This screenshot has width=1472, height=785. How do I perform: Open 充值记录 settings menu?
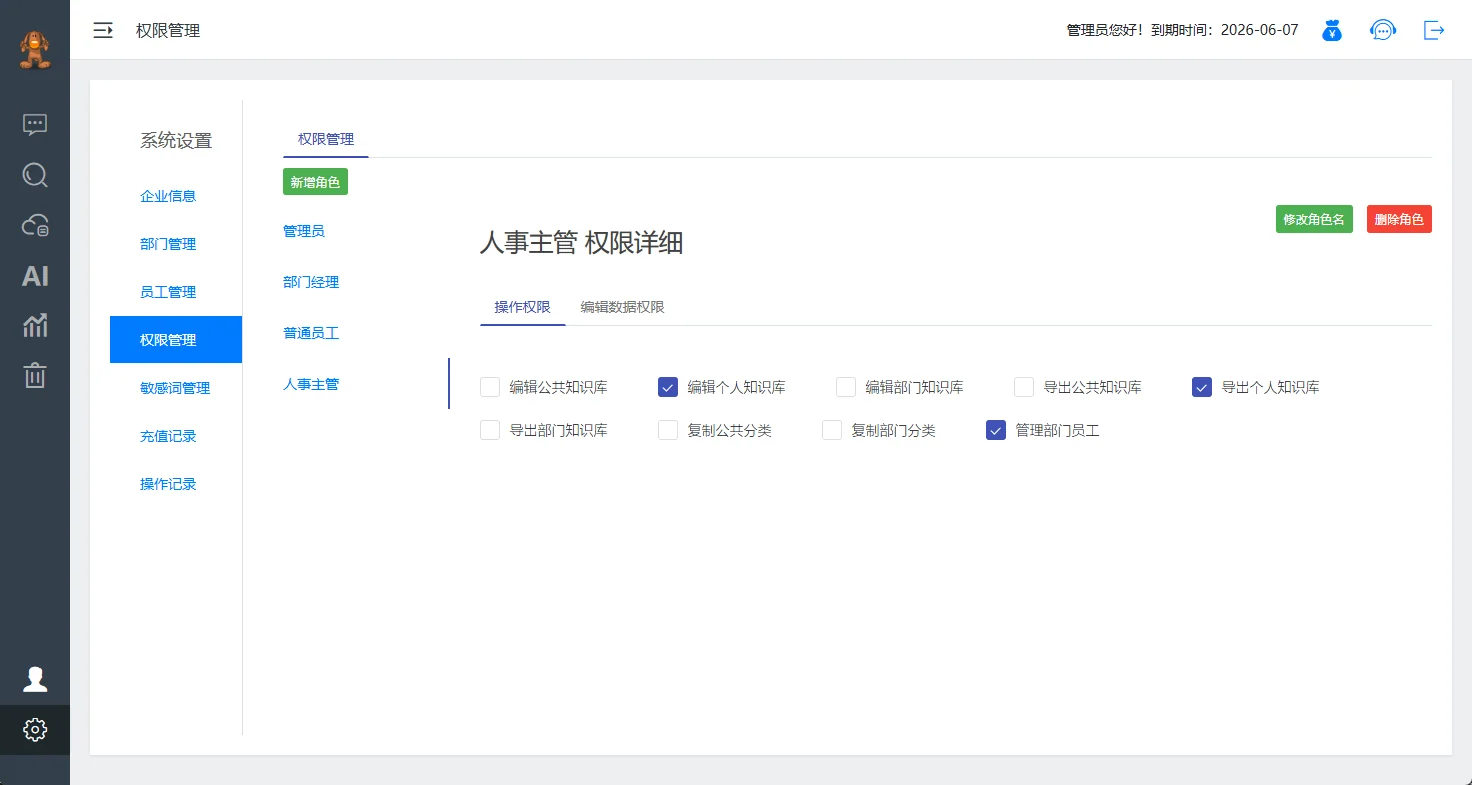coord(168,436)
